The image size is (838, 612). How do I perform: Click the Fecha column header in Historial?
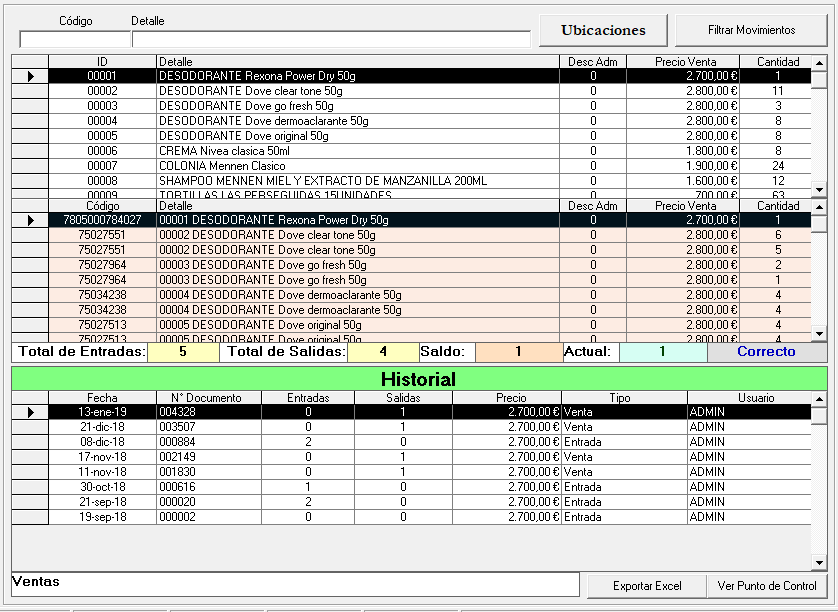pos(102,398)
